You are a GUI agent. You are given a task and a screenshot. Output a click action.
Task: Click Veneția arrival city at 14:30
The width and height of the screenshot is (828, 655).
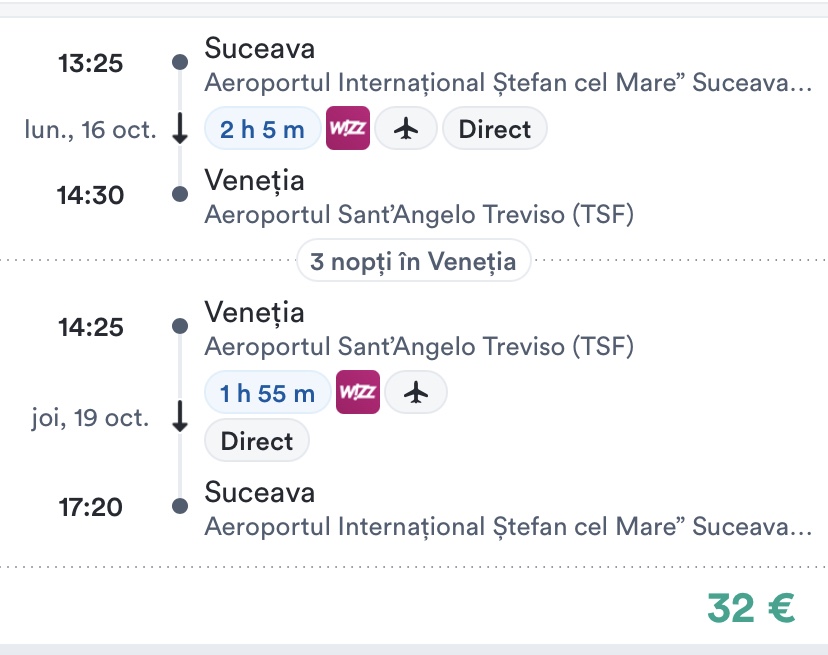[254, 180]
